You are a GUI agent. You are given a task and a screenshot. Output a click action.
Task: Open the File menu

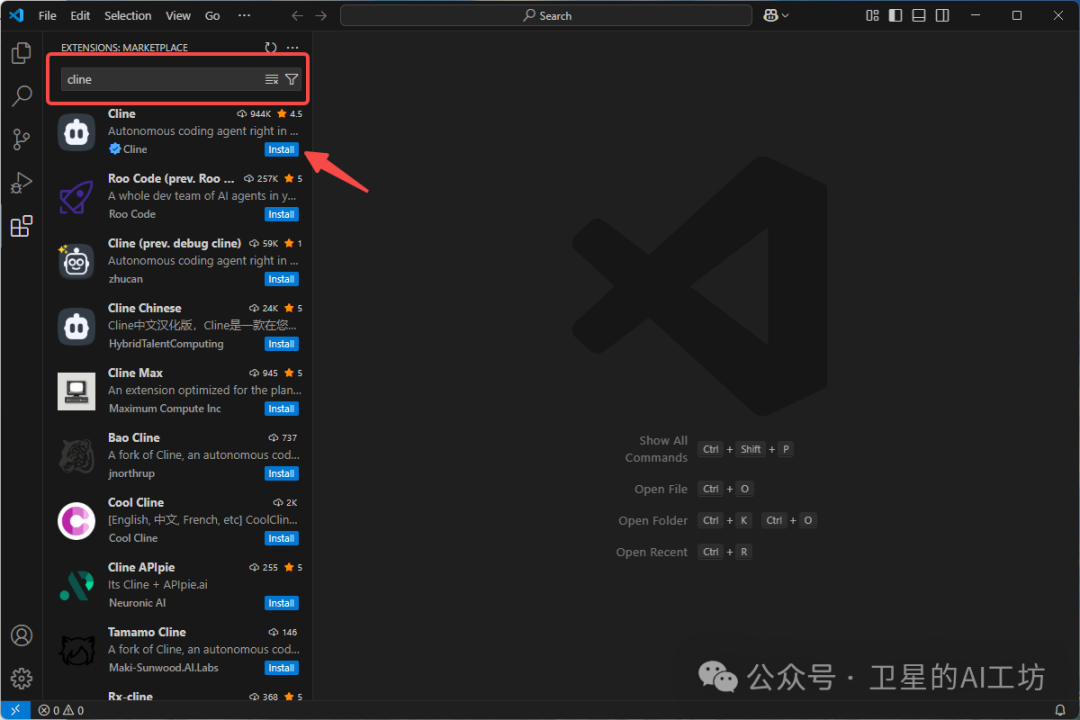pos(47,15)
